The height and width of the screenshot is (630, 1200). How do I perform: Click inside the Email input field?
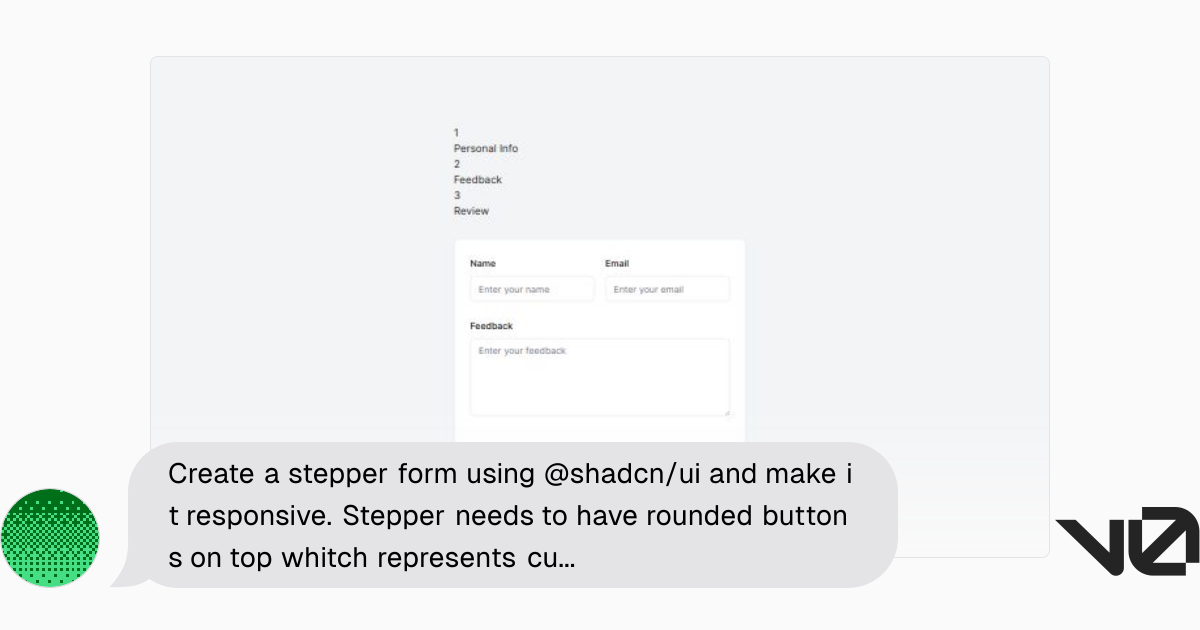pyautogui.click(x=667, y=289)
